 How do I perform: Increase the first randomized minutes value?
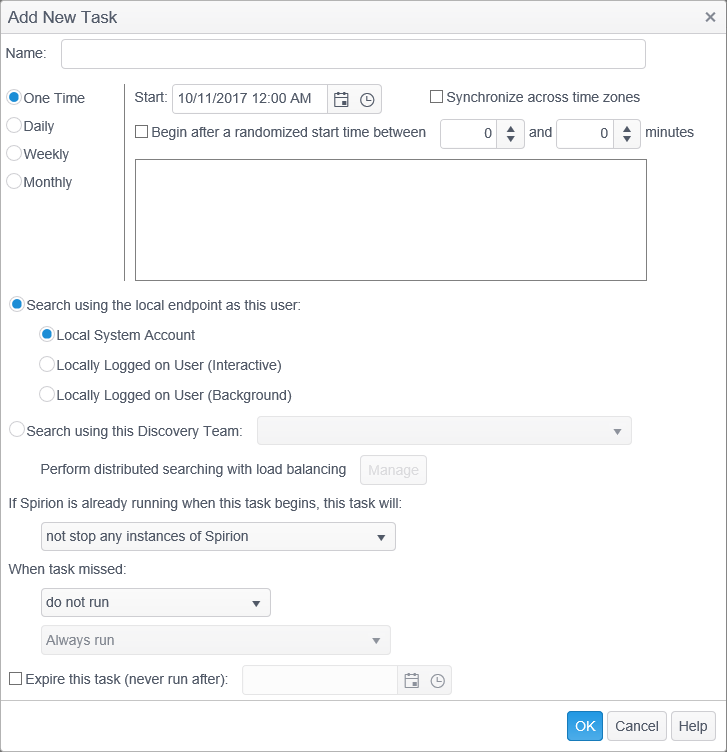point(511,127)
